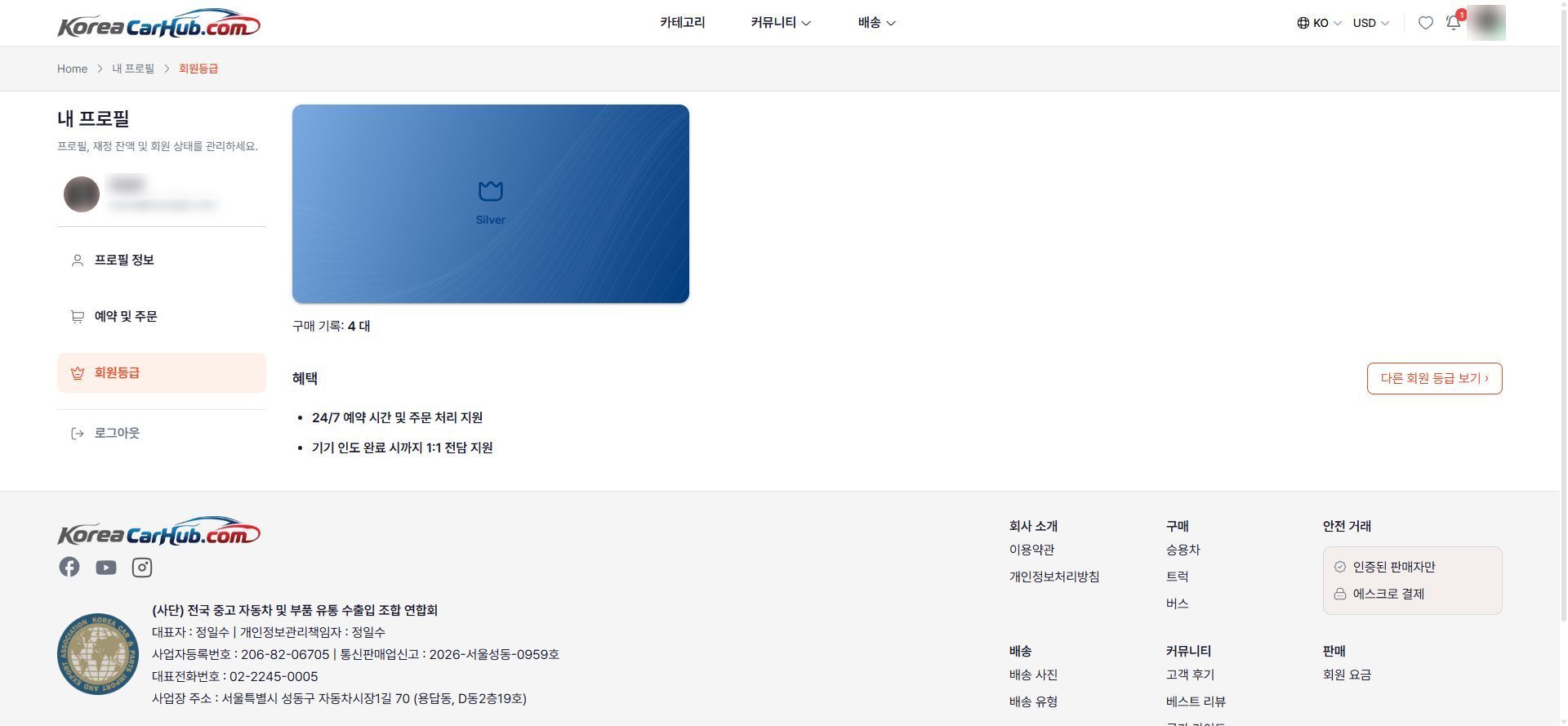Open 개인정보처리방침 footer link

click(x=1054, y=577)
